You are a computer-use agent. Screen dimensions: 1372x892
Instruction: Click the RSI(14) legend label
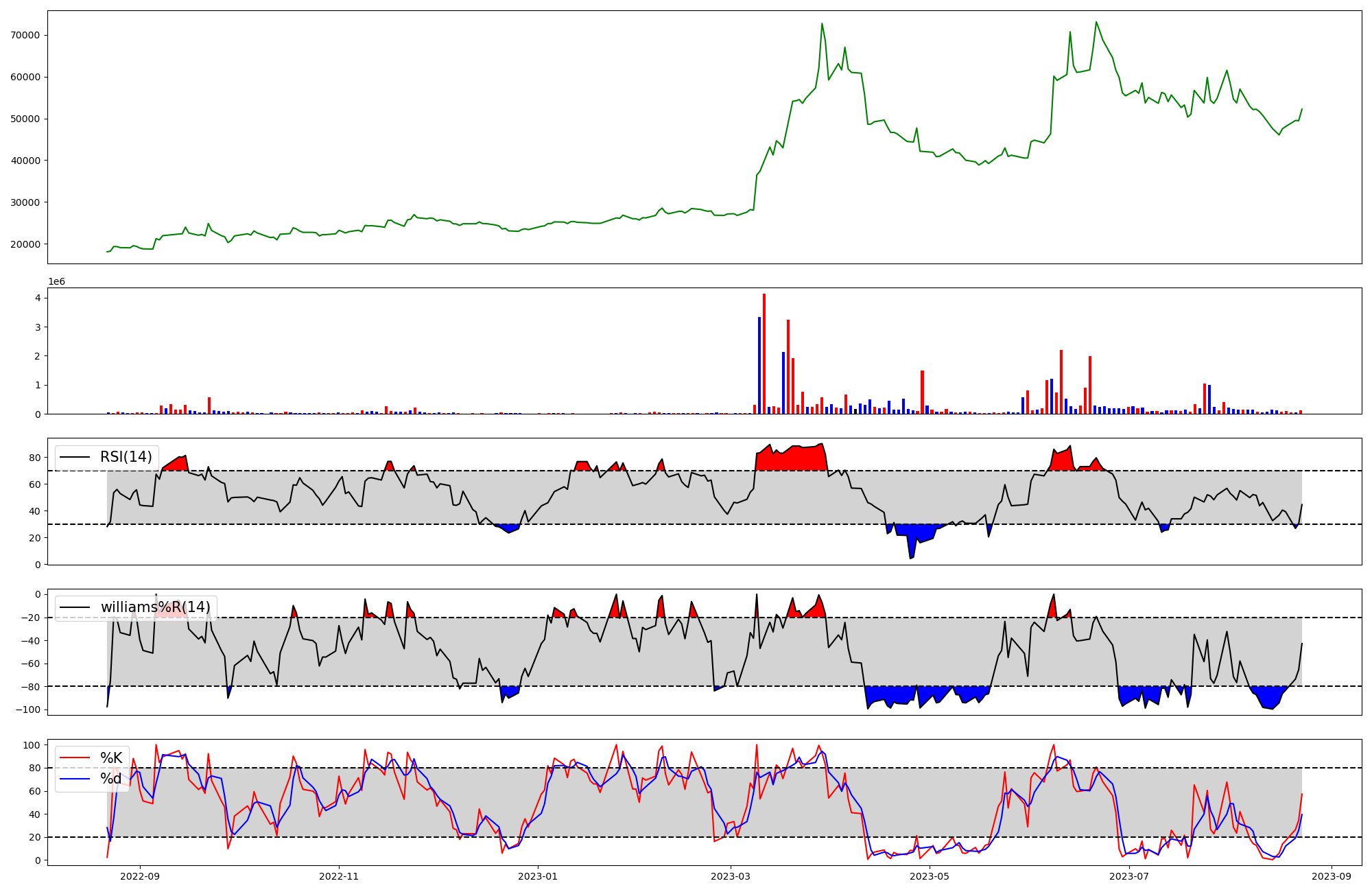(x=126, y=457)
